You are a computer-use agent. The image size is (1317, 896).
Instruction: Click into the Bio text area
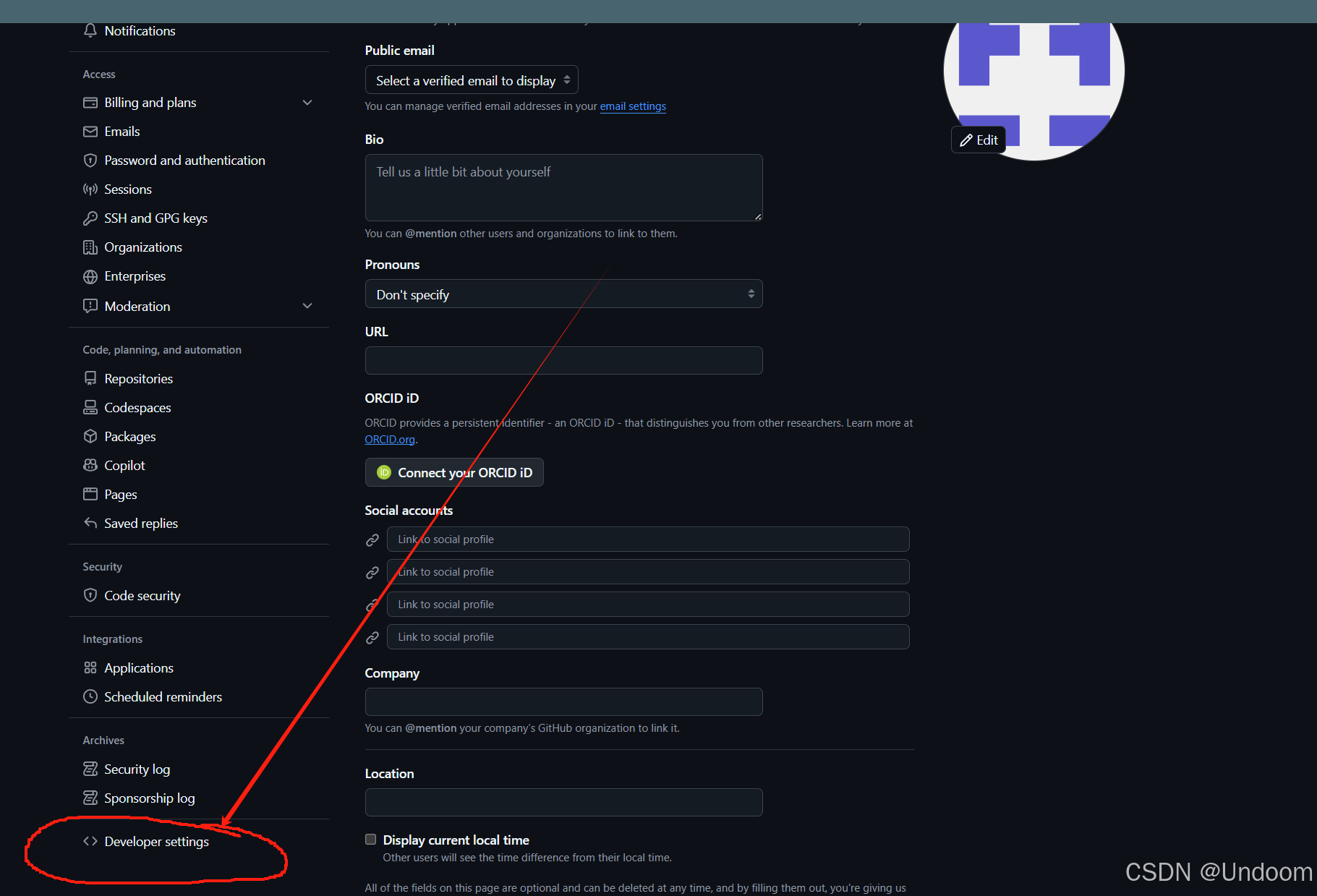tap(563, 187)
